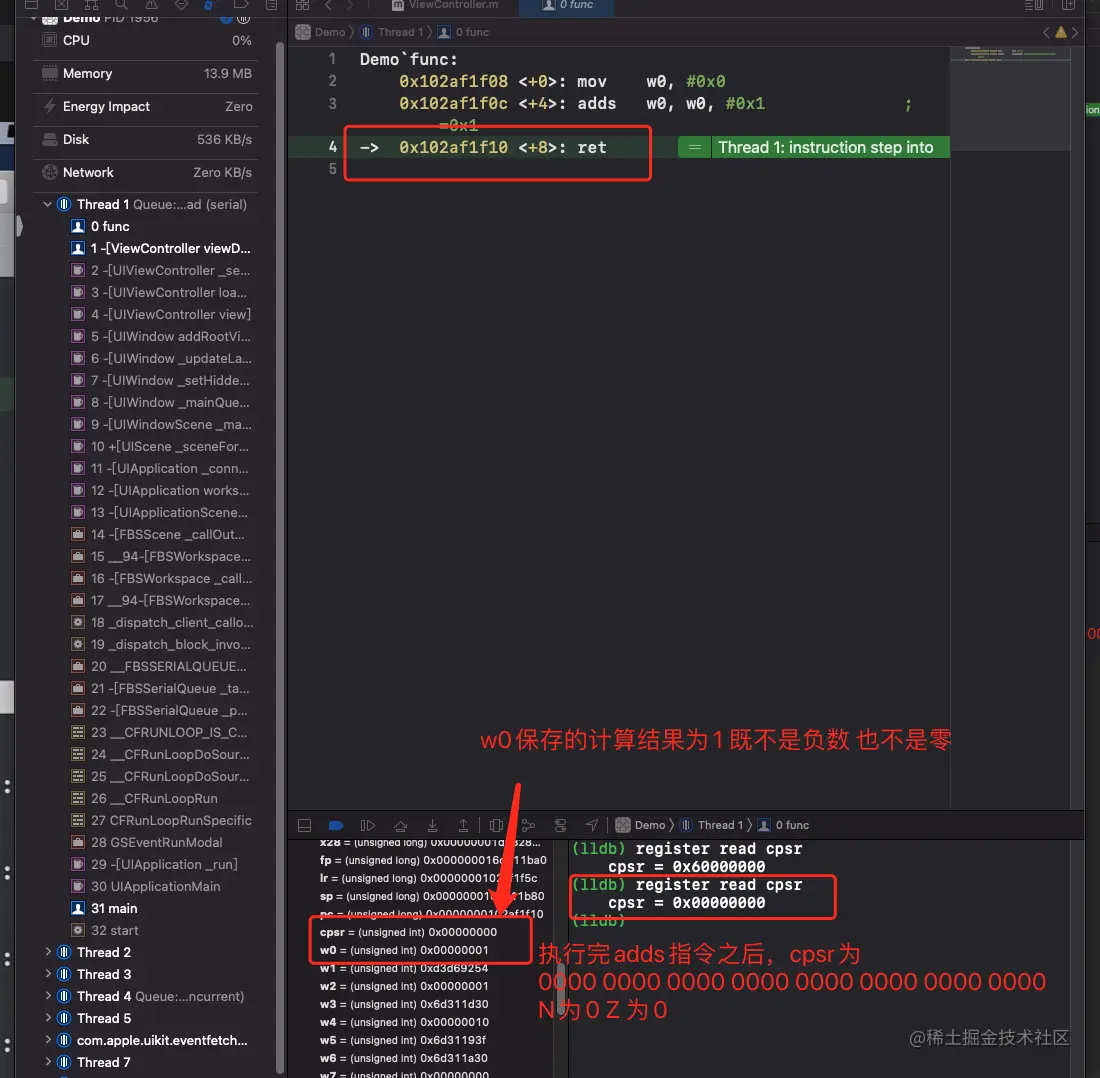Select the Find navigator magnifying glass icon
1100x1078 pixels.
122,7
